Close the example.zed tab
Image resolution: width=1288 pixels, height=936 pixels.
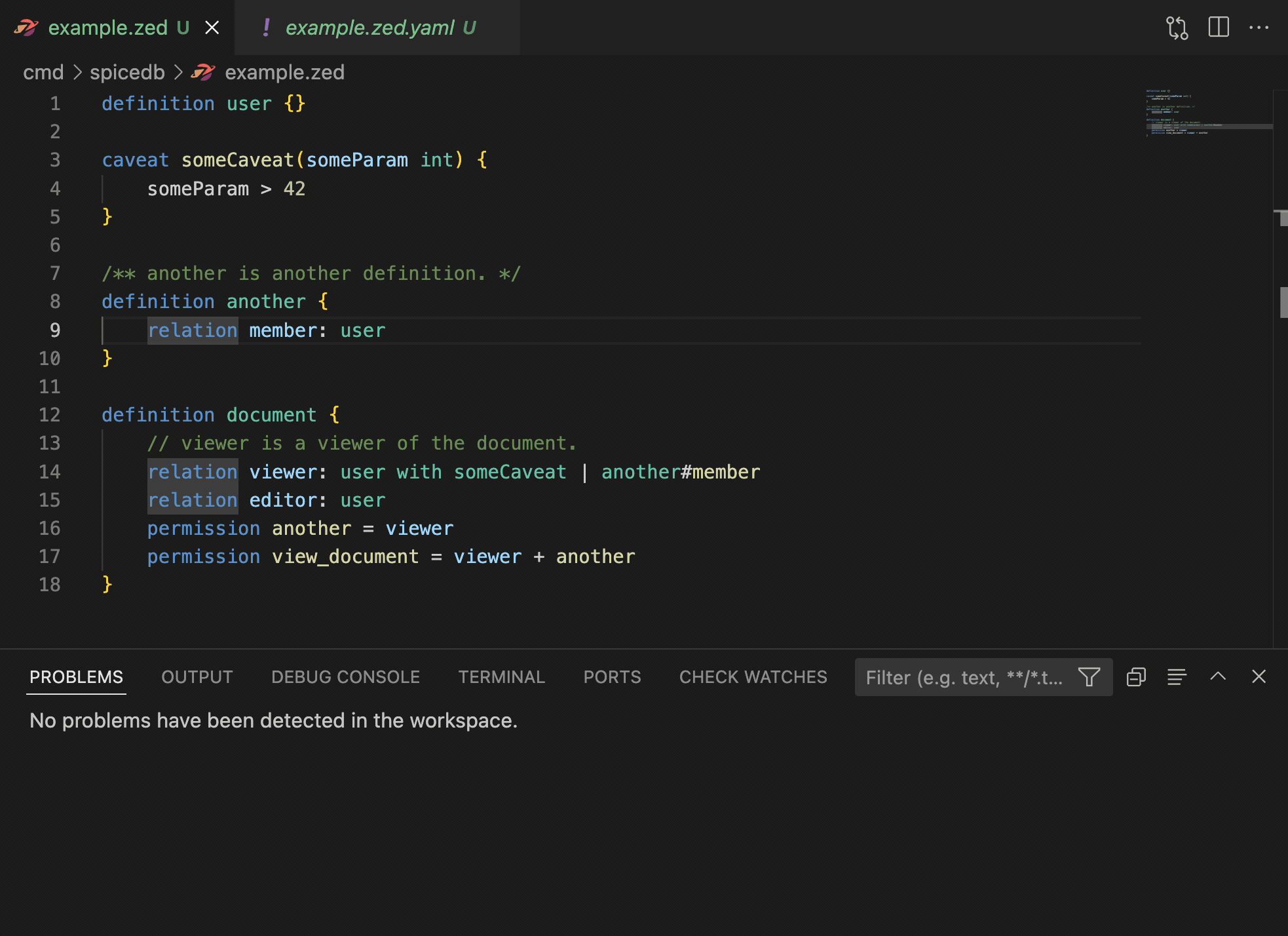click(x=212, y=28)
